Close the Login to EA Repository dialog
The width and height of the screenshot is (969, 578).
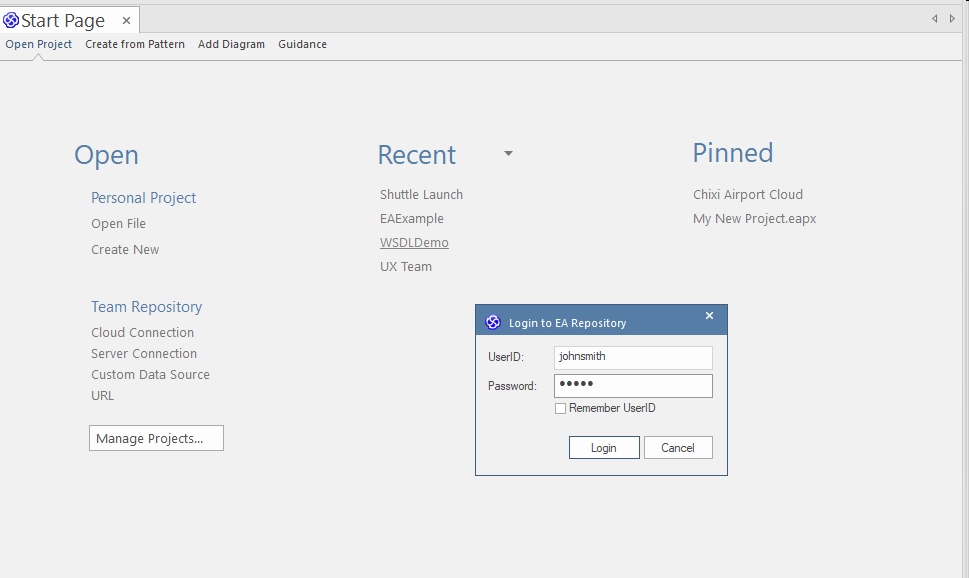coord(709,316)
